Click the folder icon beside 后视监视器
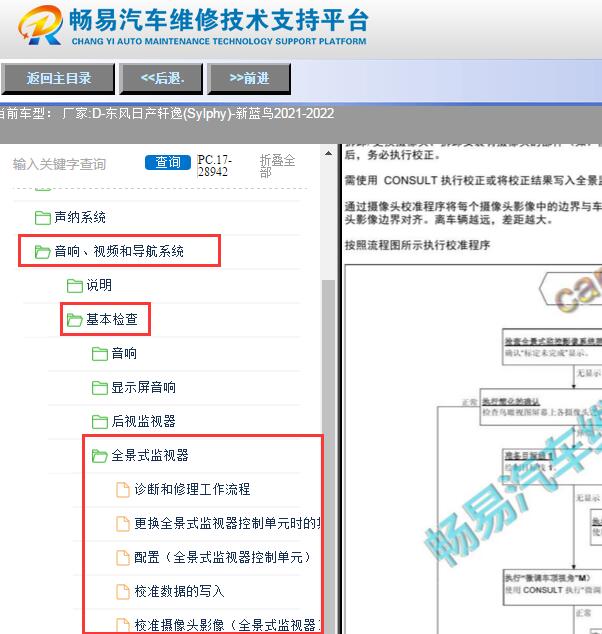Screen dimensions: 602x634 (99, 421)
